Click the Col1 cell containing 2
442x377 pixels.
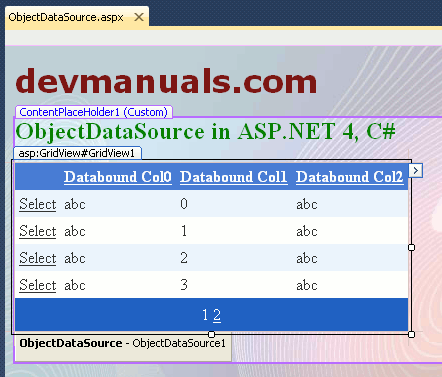tap(184, 258)
